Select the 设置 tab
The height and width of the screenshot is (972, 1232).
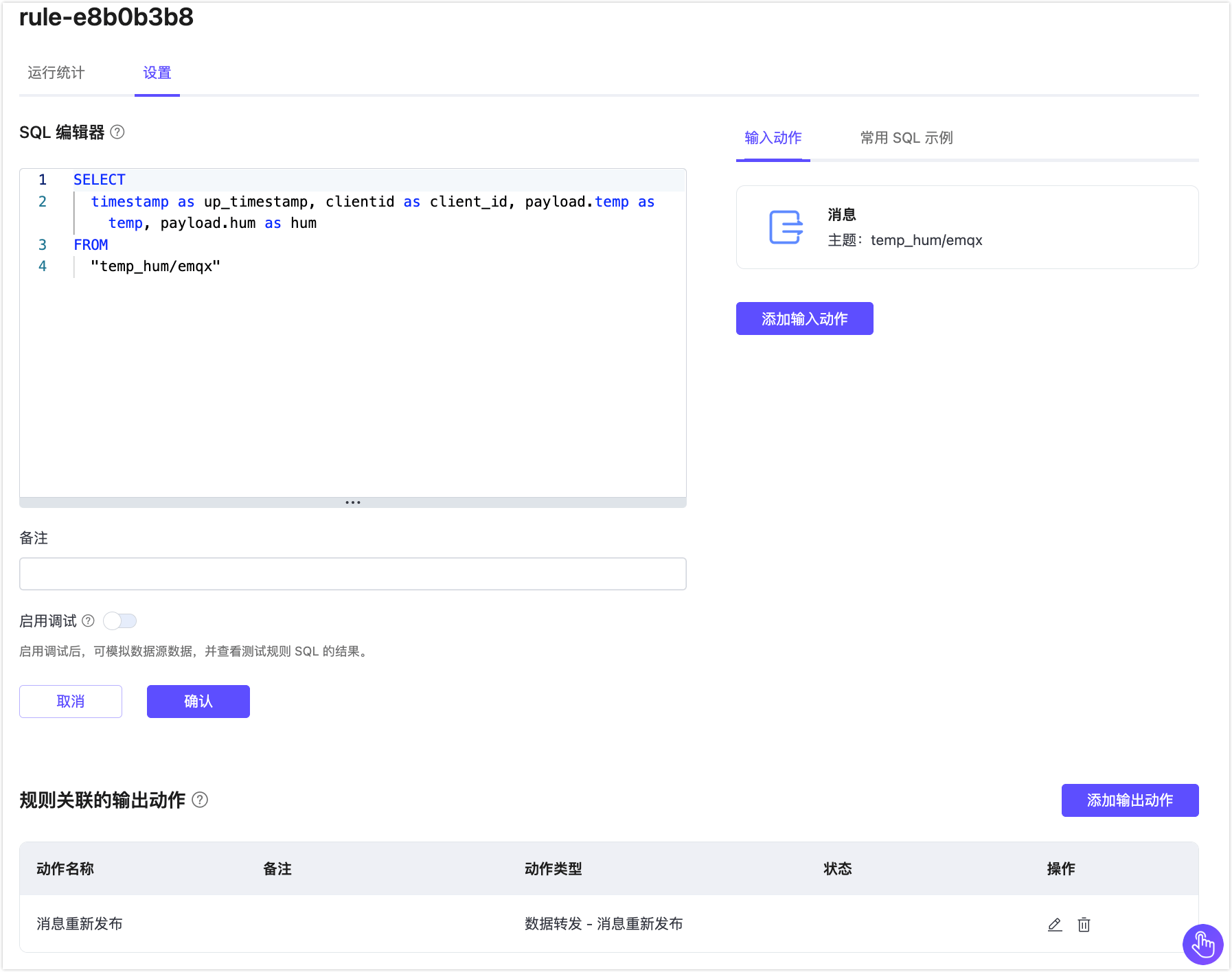click(x=157, y=73)
